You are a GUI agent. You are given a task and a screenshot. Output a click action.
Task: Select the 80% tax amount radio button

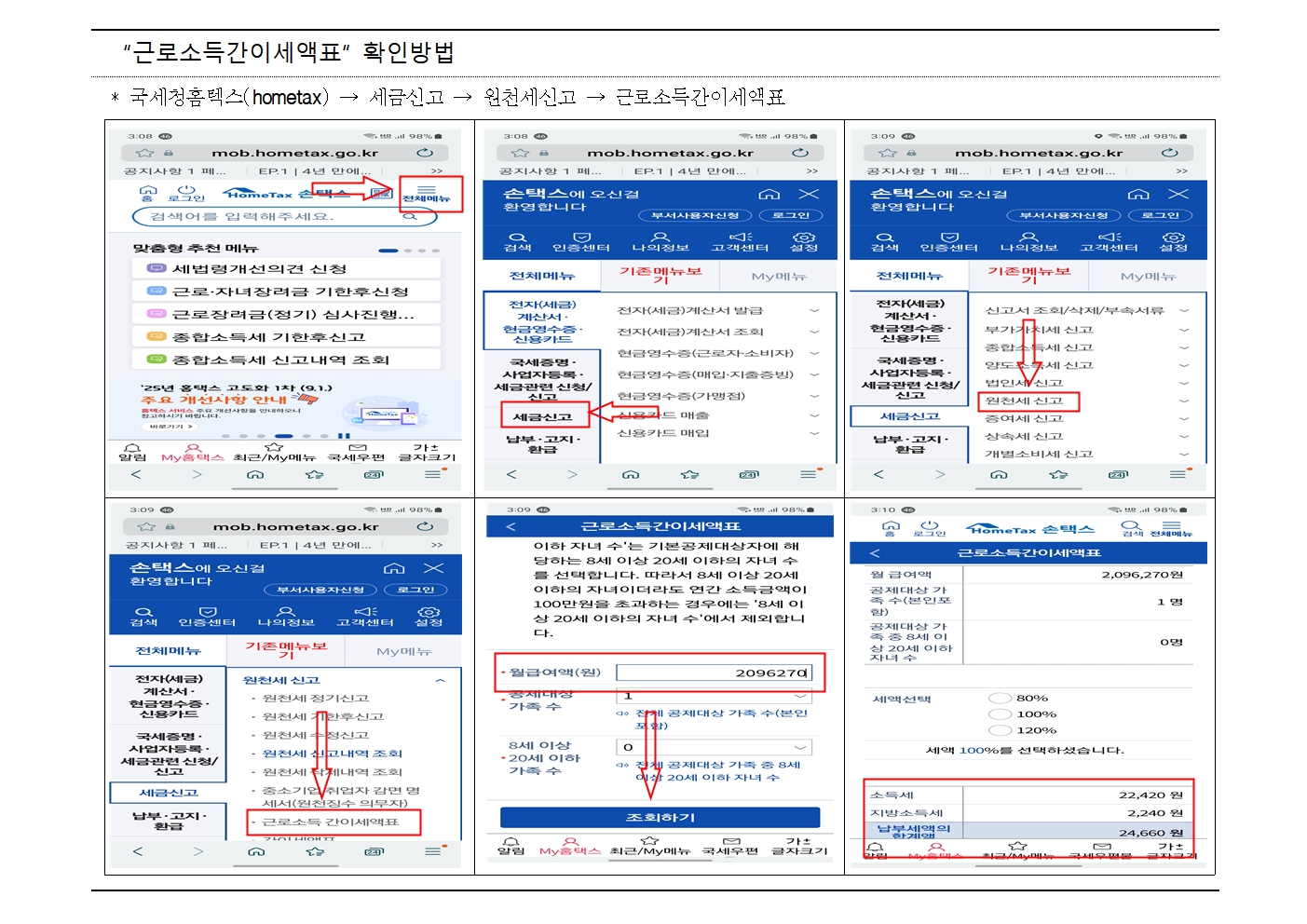(1000, 698)
